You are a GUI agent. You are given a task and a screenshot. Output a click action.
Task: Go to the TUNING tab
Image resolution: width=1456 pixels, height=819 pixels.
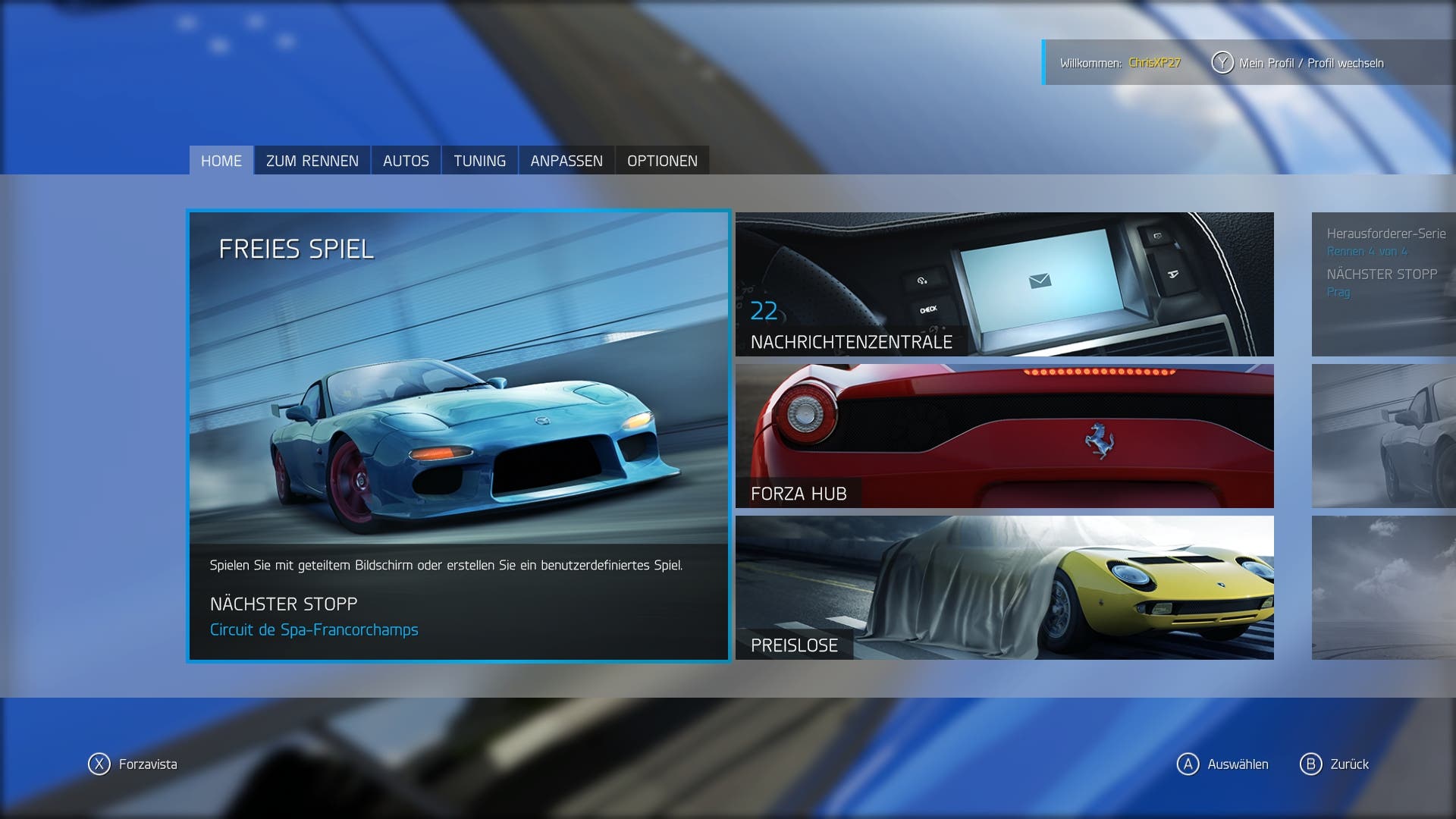(479, 161)
